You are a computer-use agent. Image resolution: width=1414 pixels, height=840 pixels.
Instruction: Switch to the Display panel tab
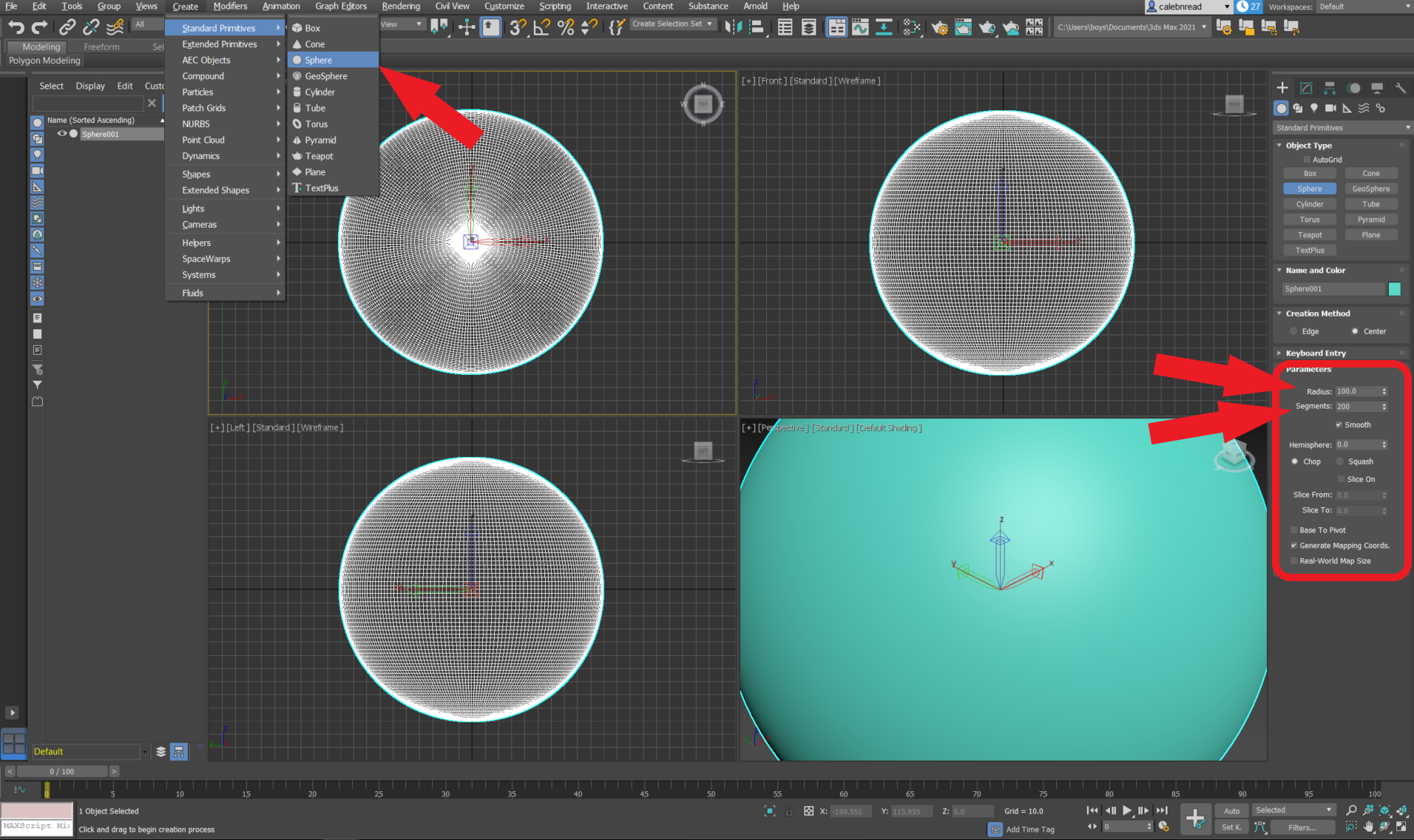[x=1377, y=88]
